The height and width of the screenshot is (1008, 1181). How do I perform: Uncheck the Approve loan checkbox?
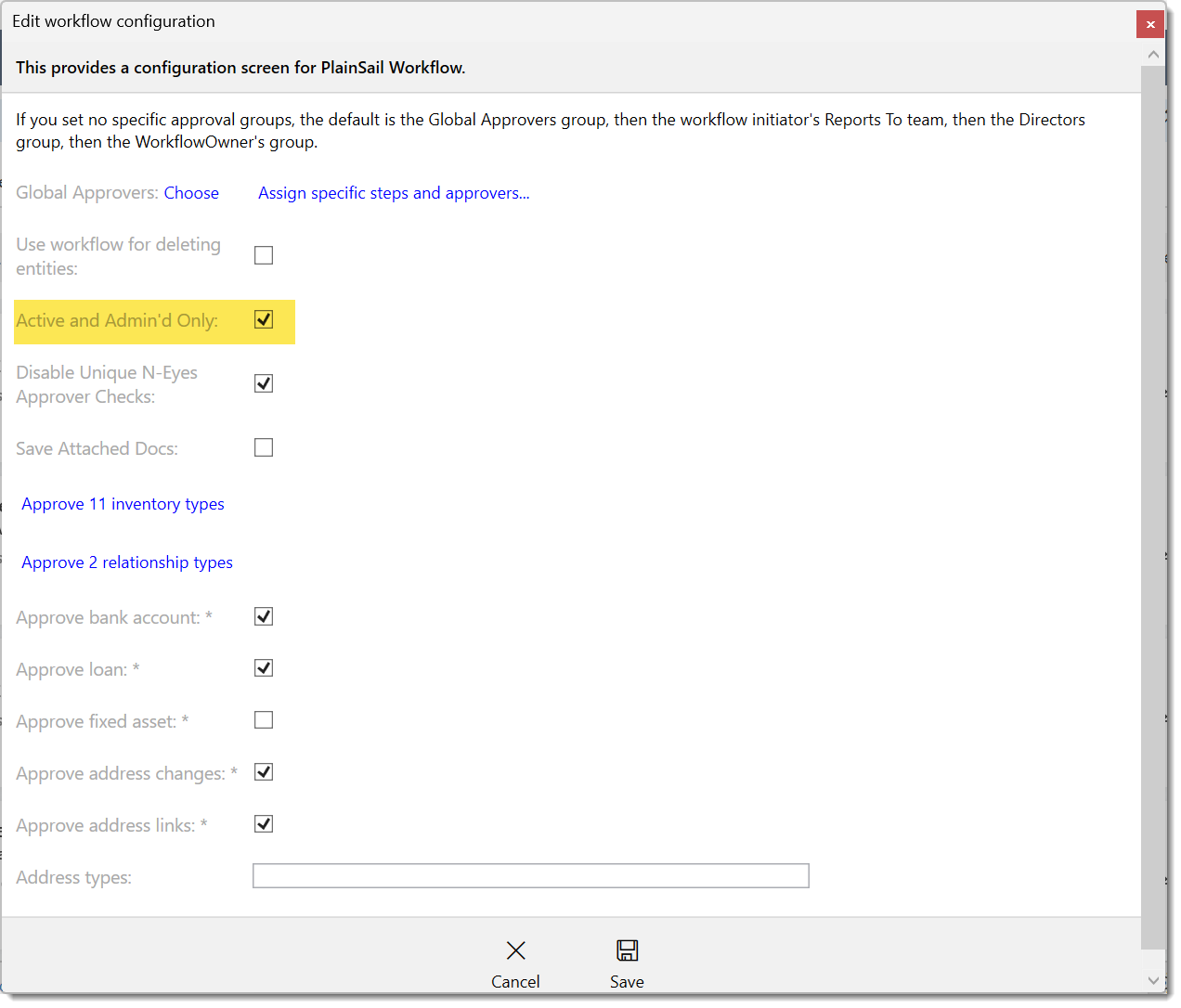point(264,668)
